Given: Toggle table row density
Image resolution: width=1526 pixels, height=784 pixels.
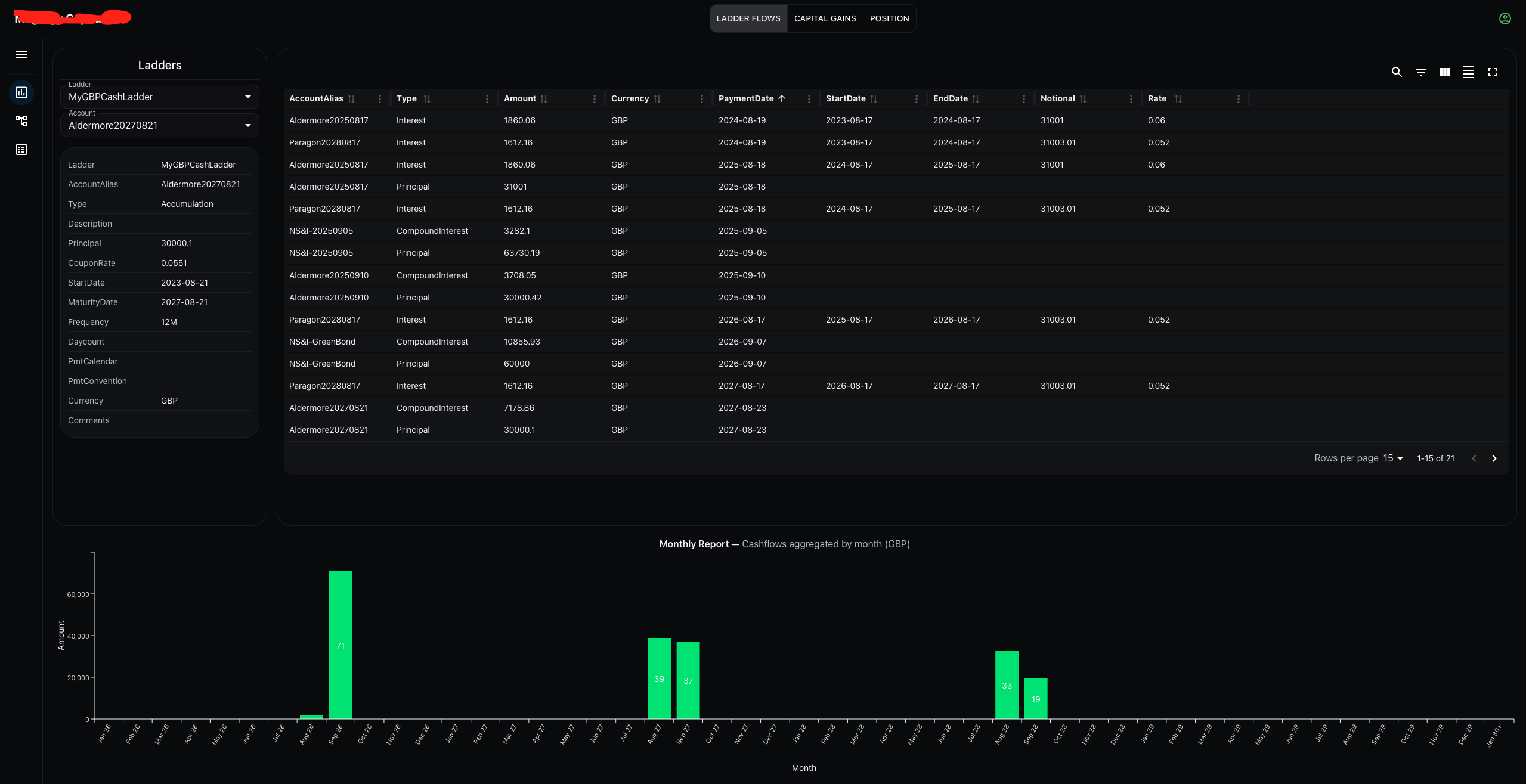Looking at the screenshot, I should click(1469, 72).
